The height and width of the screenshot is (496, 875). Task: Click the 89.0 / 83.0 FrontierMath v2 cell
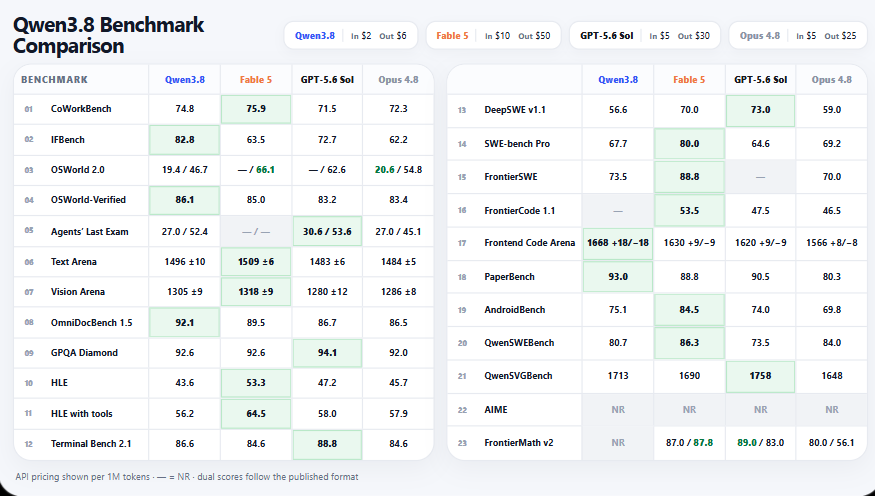pos(761,442)
